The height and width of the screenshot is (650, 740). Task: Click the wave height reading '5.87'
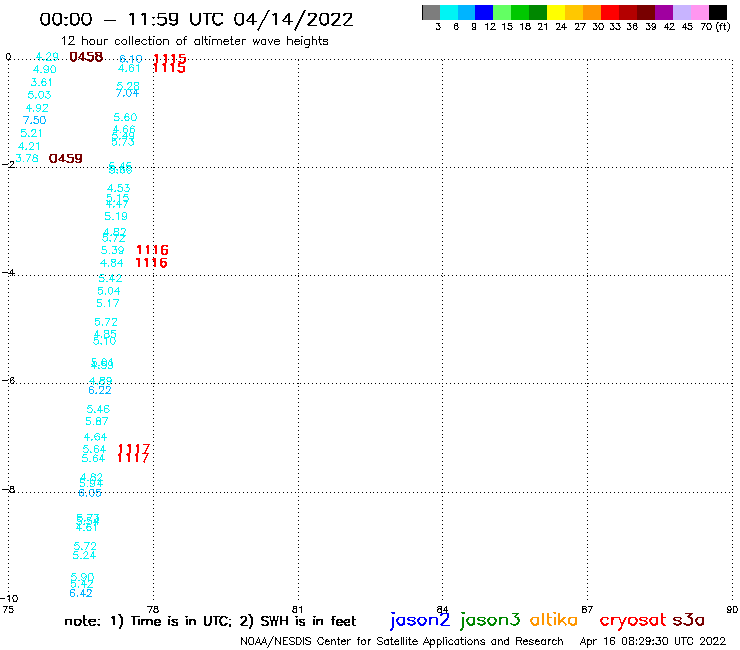coord(97,422)
